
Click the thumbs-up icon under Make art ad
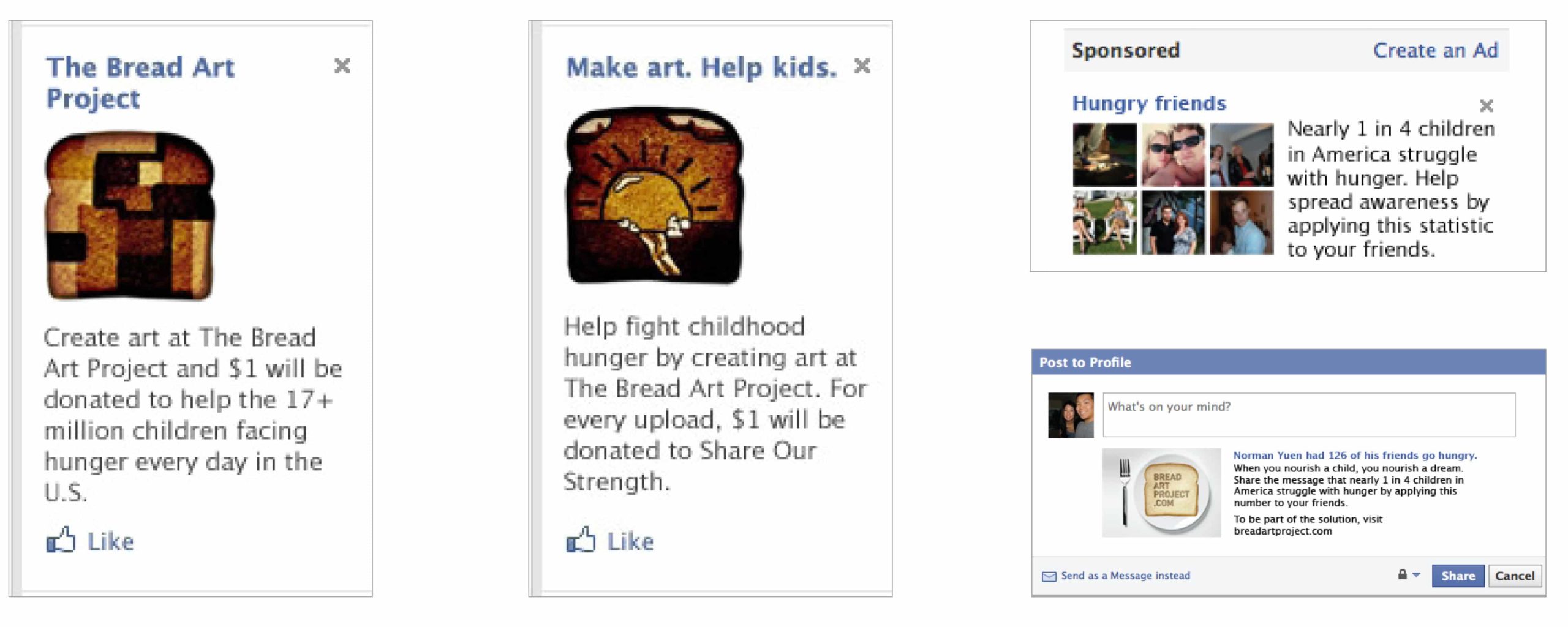click(581, 540)
